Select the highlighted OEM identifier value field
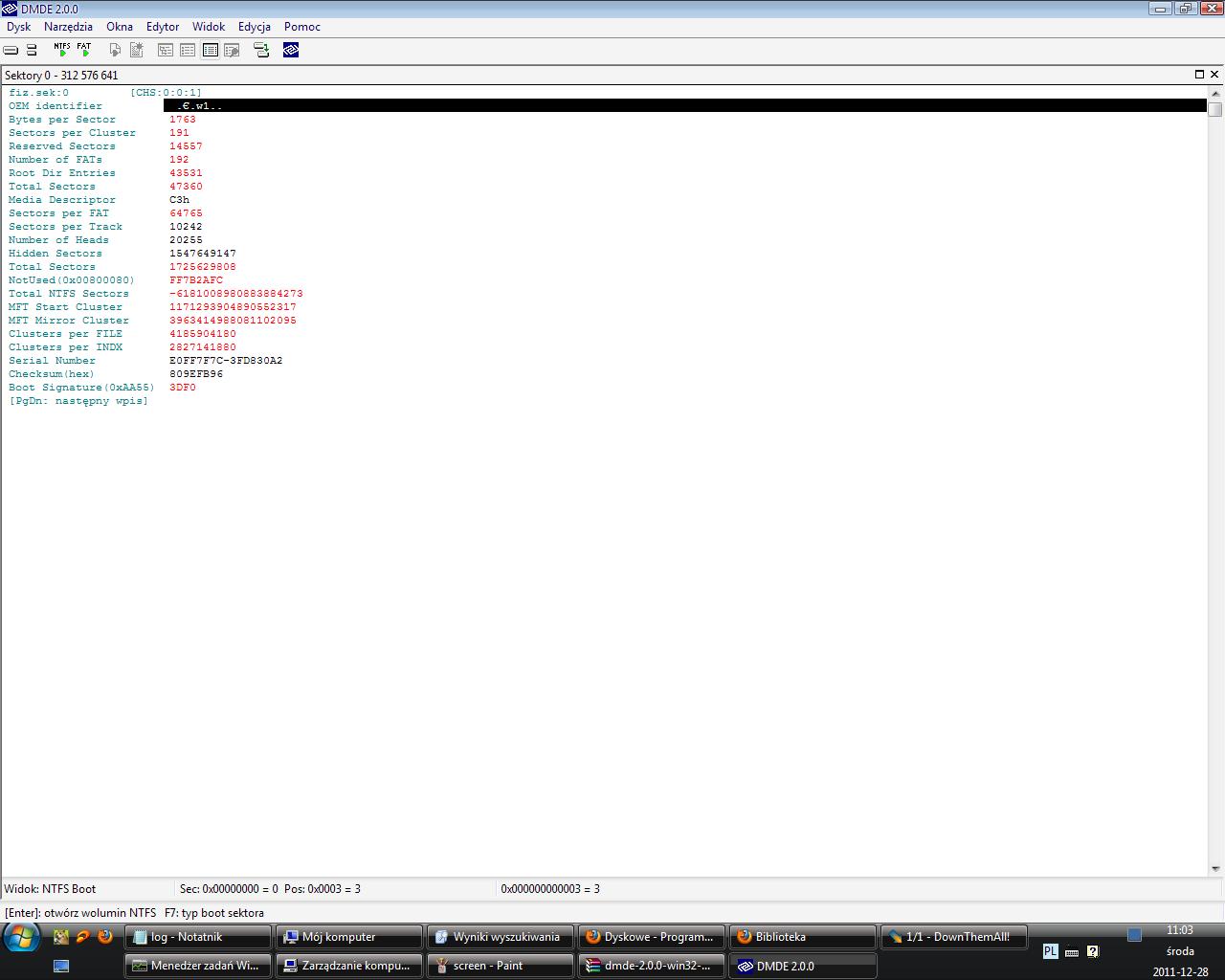This screenshot has width=1225, height=980. 685,106
